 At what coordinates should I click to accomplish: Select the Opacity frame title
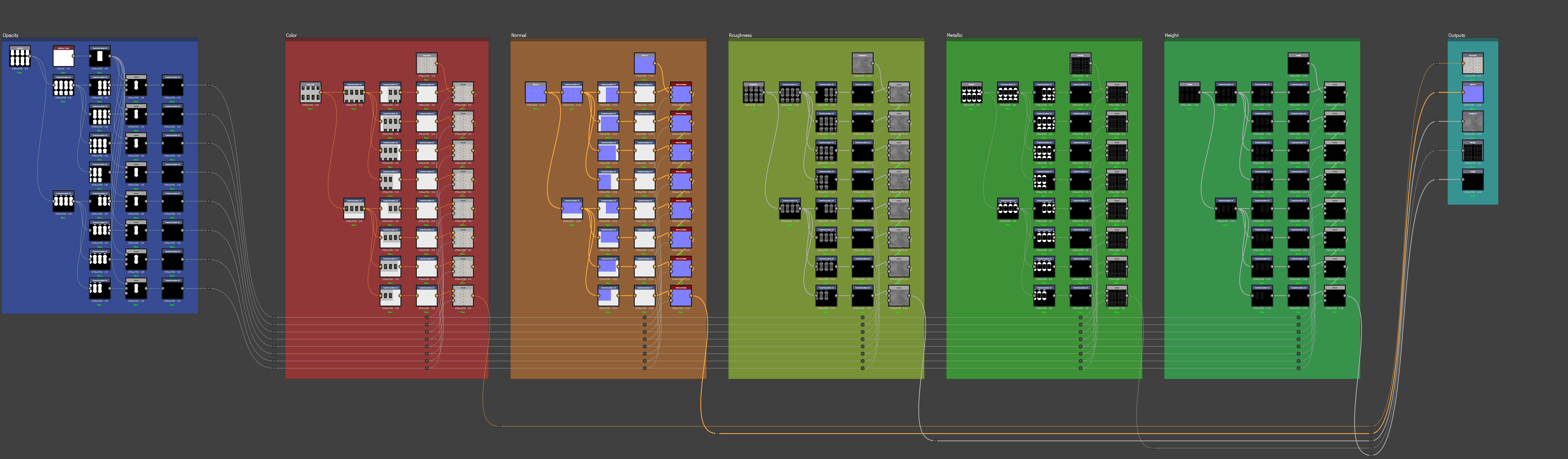click(11, 35)
